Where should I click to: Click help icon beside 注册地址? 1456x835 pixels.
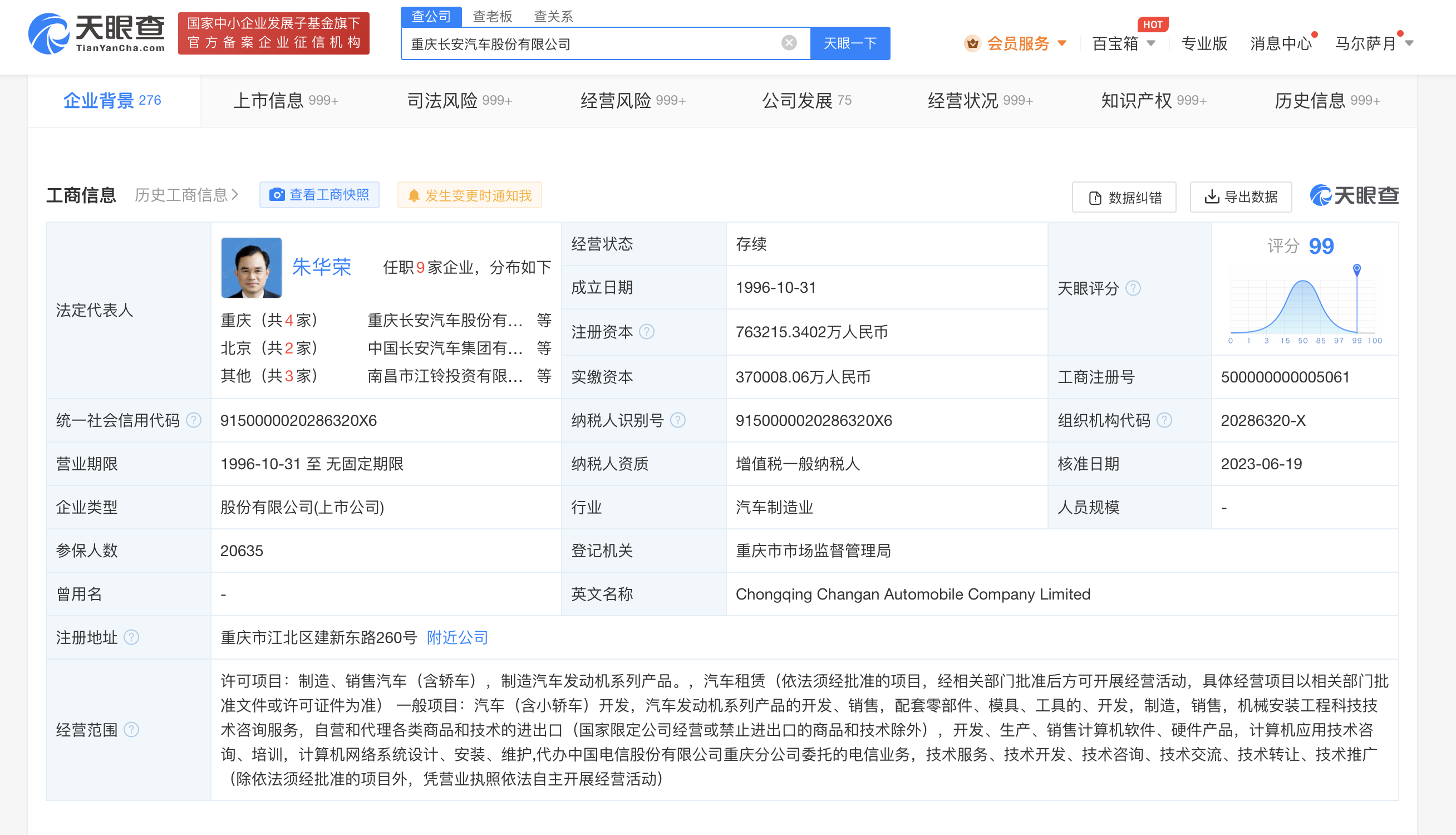(131, 637)
